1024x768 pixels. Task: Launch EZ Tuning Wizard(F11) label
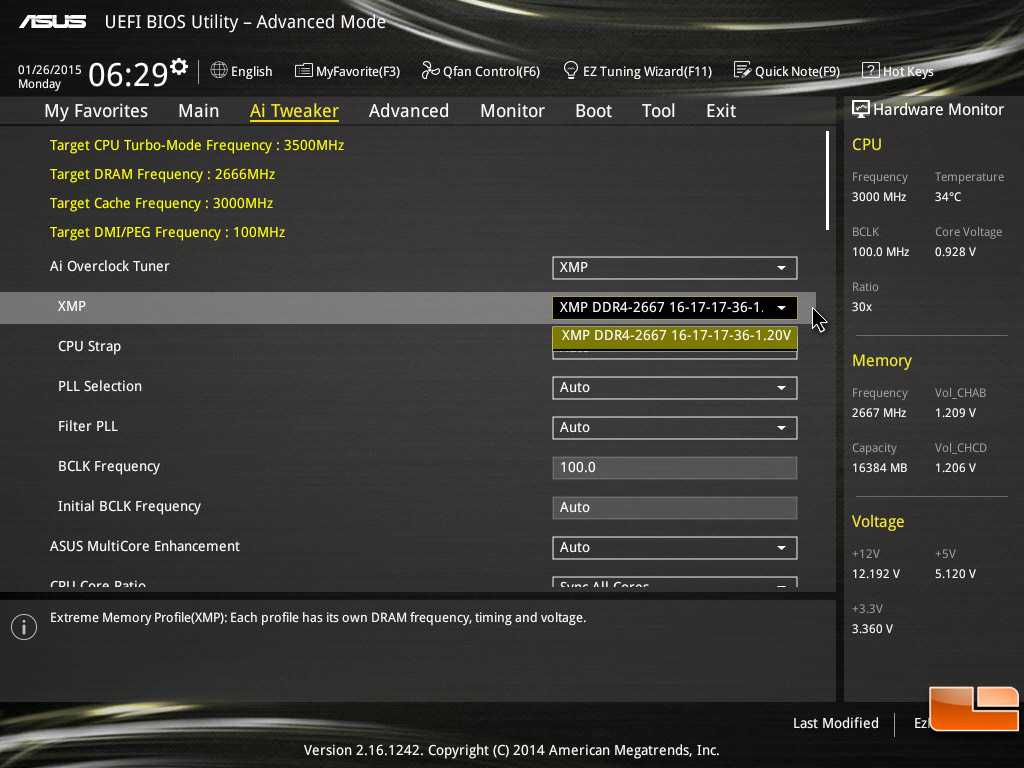[647, 71]
